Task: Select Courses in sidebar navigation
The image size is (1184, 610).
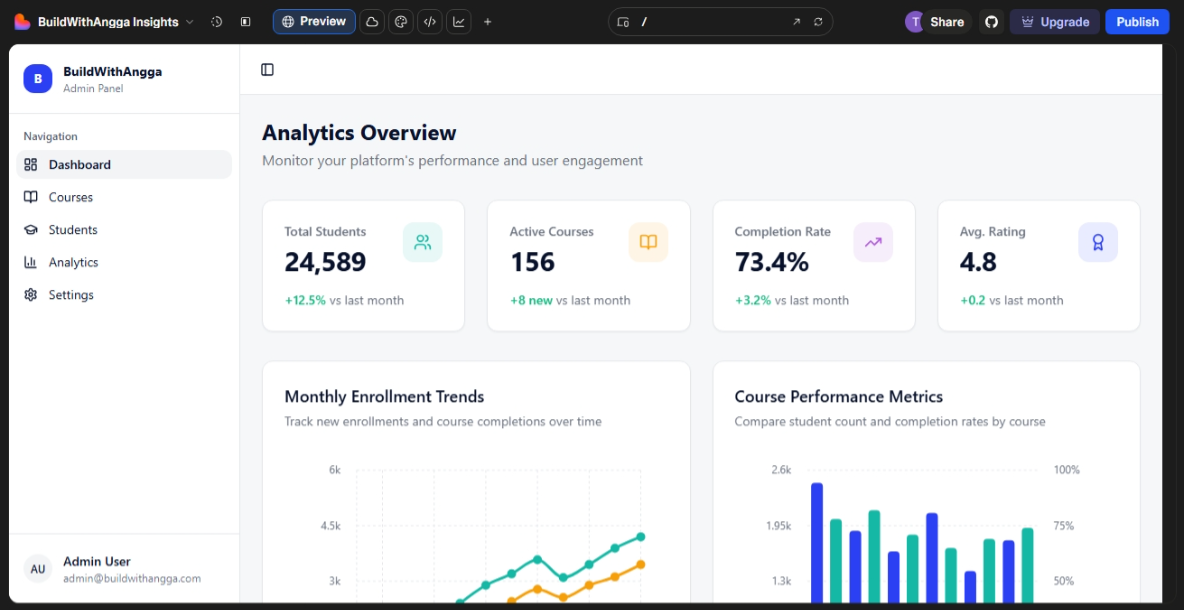Action: pos(70,197)
